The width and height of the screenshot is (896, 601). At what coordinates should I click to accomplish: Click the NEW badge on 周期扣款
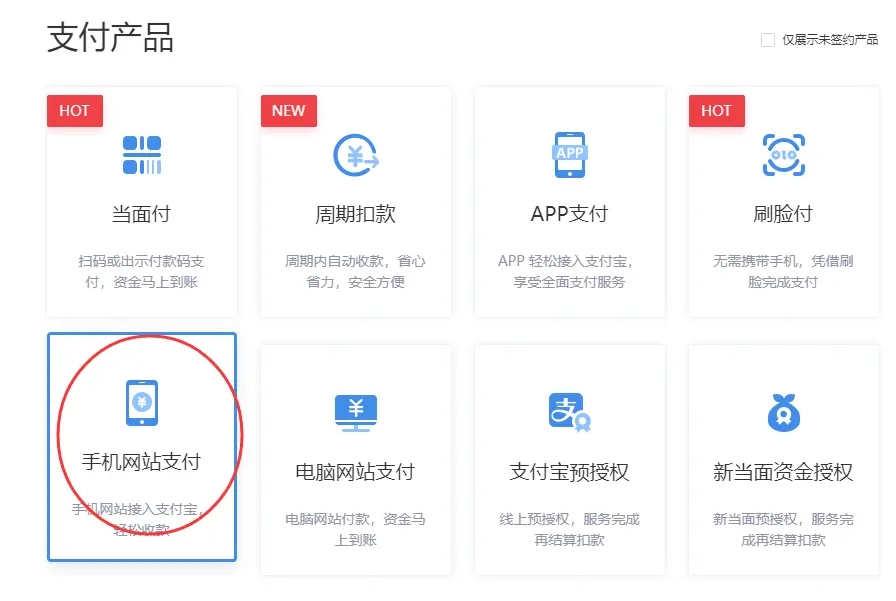click(x=288, y=111)
